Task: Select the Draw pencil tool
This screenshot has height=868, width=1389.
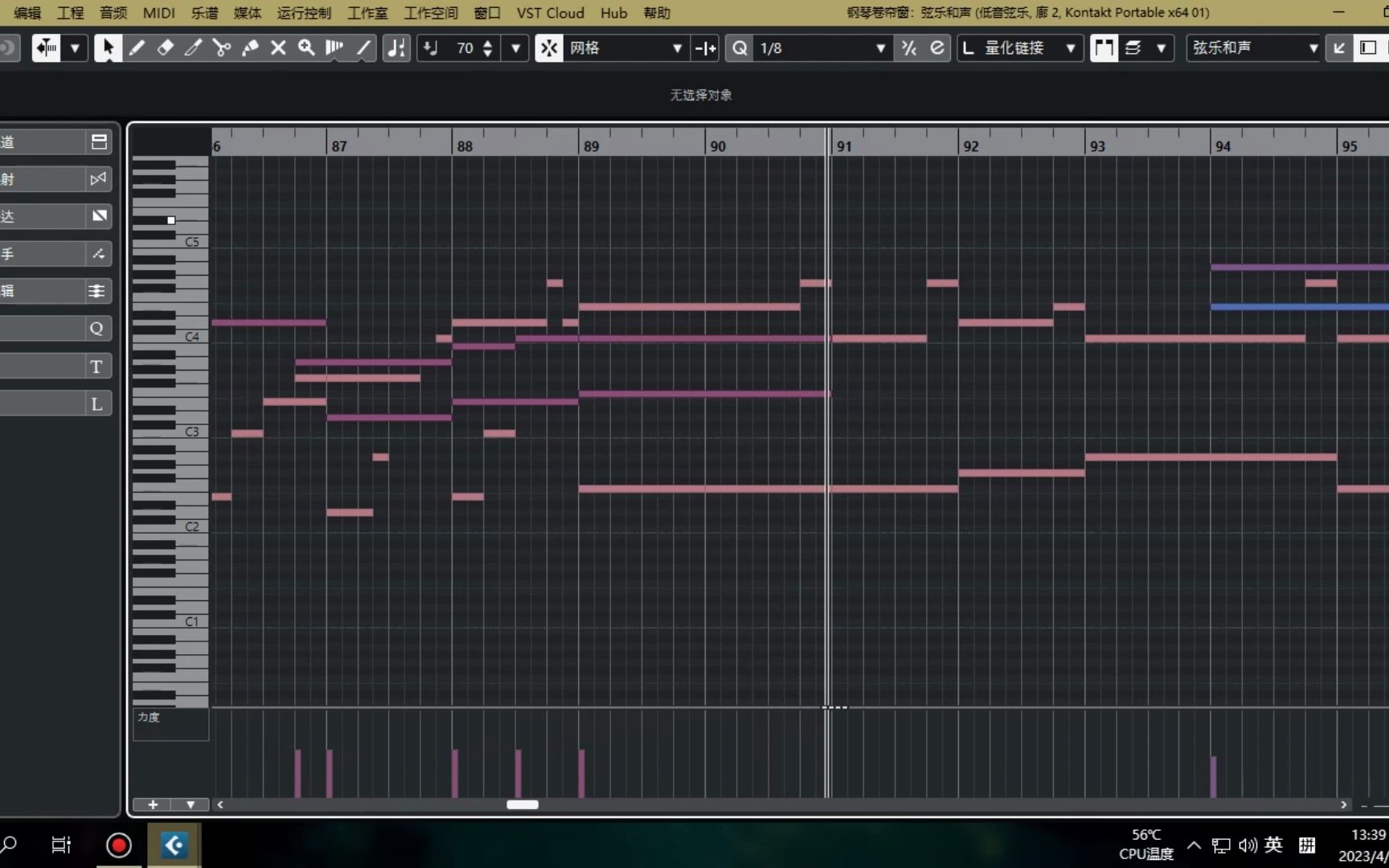Action: [137, 48]
